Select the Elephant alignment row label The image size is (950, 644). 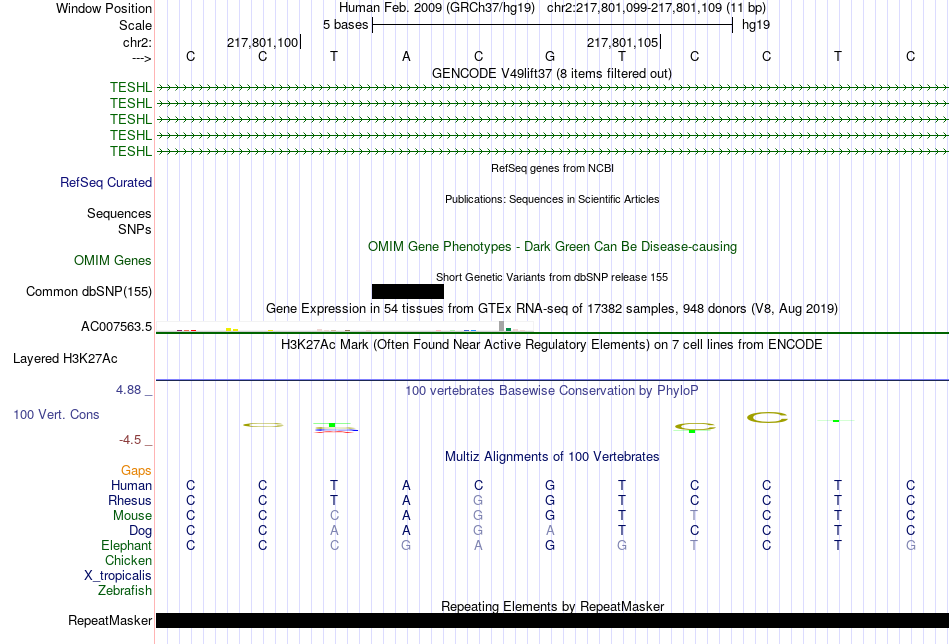pyautogui.click(x=126, y=545)
